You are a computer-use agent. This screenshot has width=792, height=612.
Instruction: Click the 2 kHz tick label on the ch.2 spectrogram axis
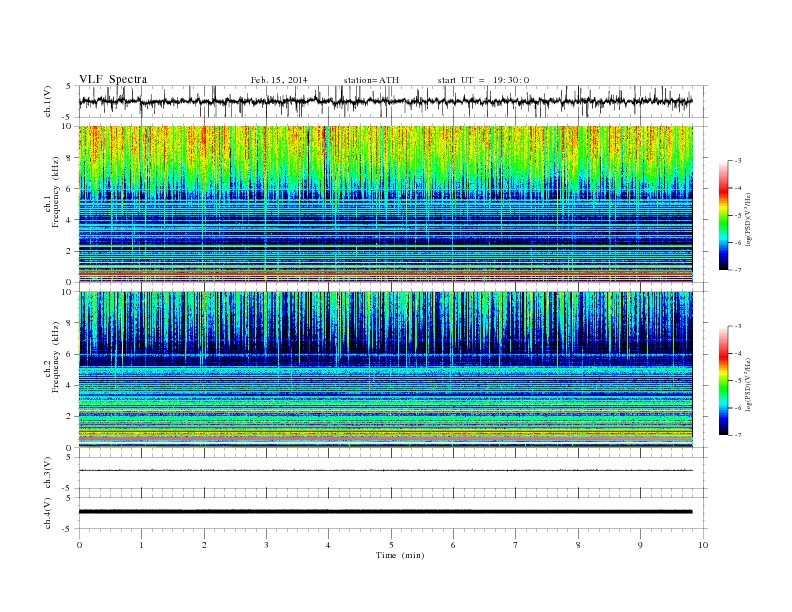click(70, 417)
